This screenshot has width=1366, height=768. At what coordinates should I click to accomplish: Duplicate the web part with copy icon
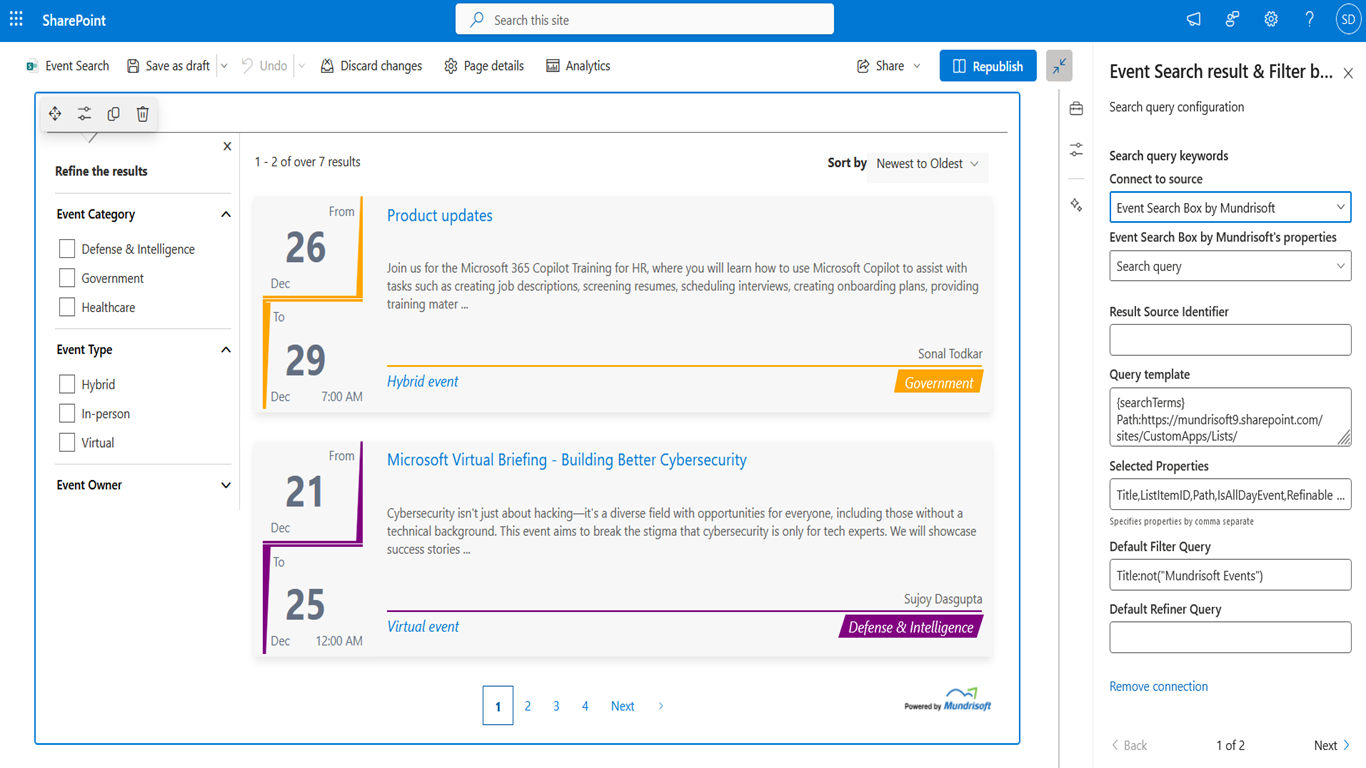[113, 114]
